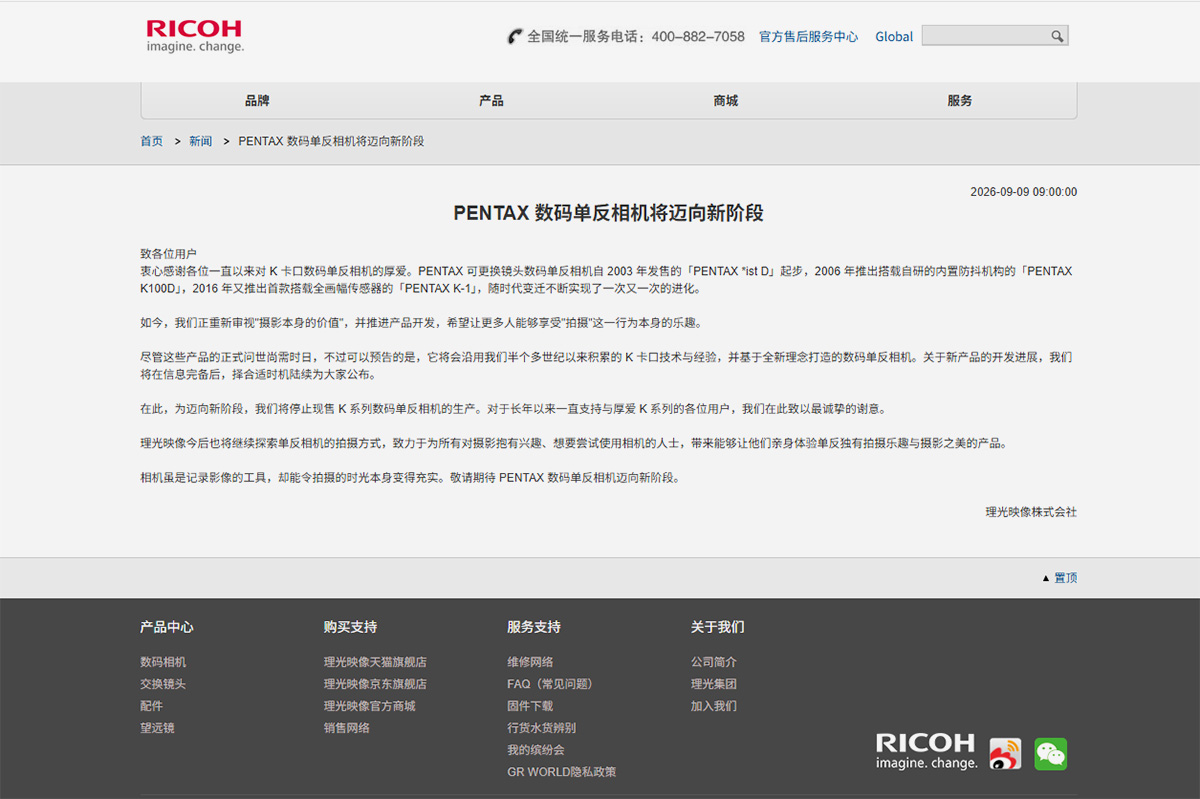Screen dimensions: 1200x799
Task: Visit 理光映像京东旗舰店 link
Action: pyautogui.click(x=375, y=684)
